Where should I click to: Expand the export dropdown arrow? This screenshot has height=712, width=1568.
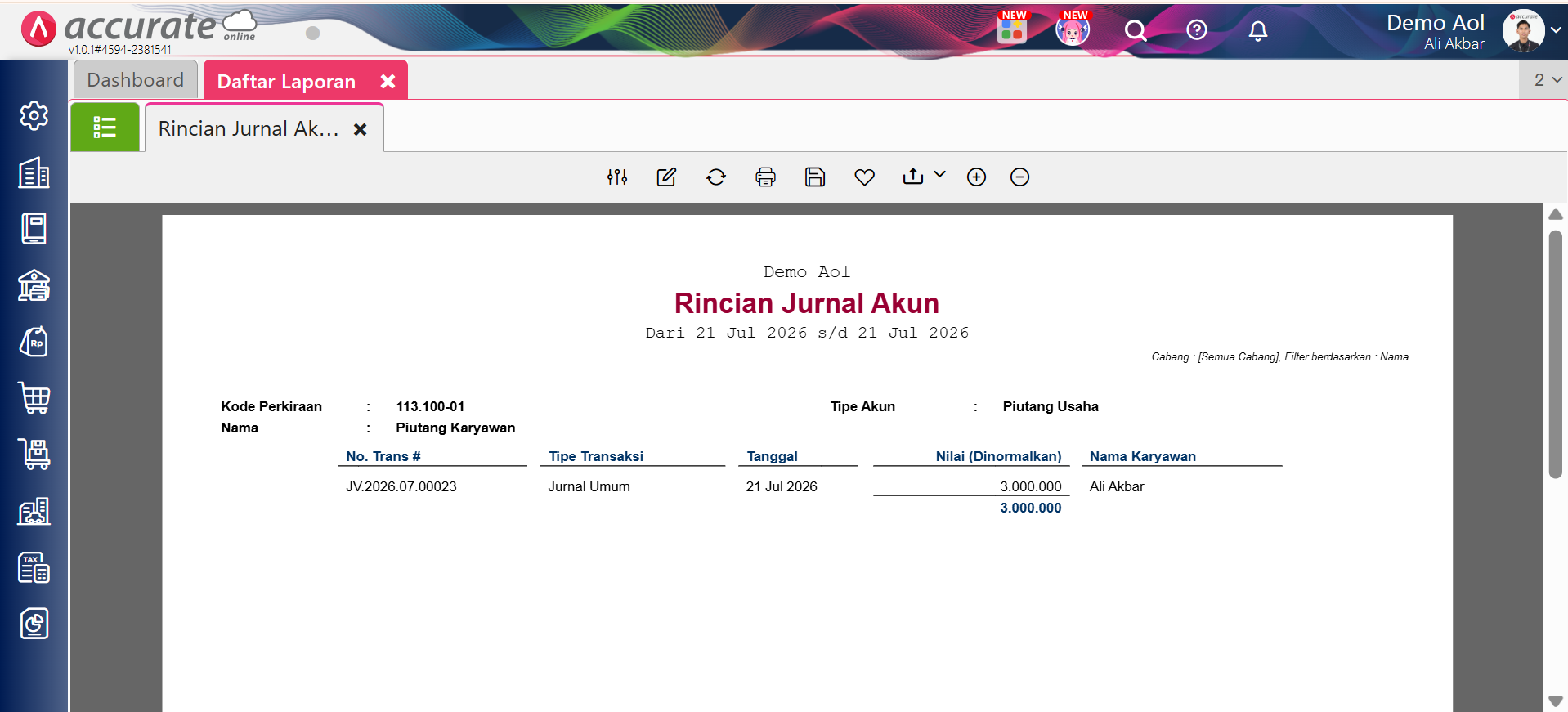(939, 174)
